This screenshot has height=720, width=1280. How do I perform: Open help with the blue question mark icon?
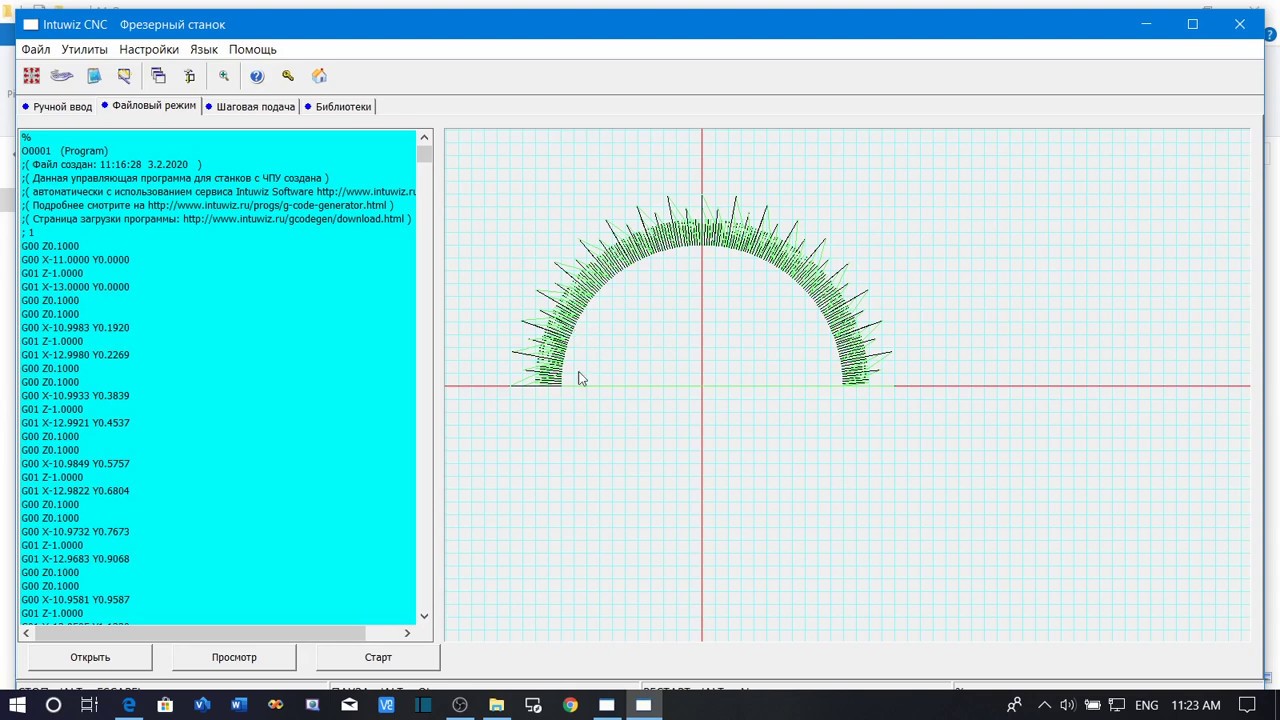(257, 76)
